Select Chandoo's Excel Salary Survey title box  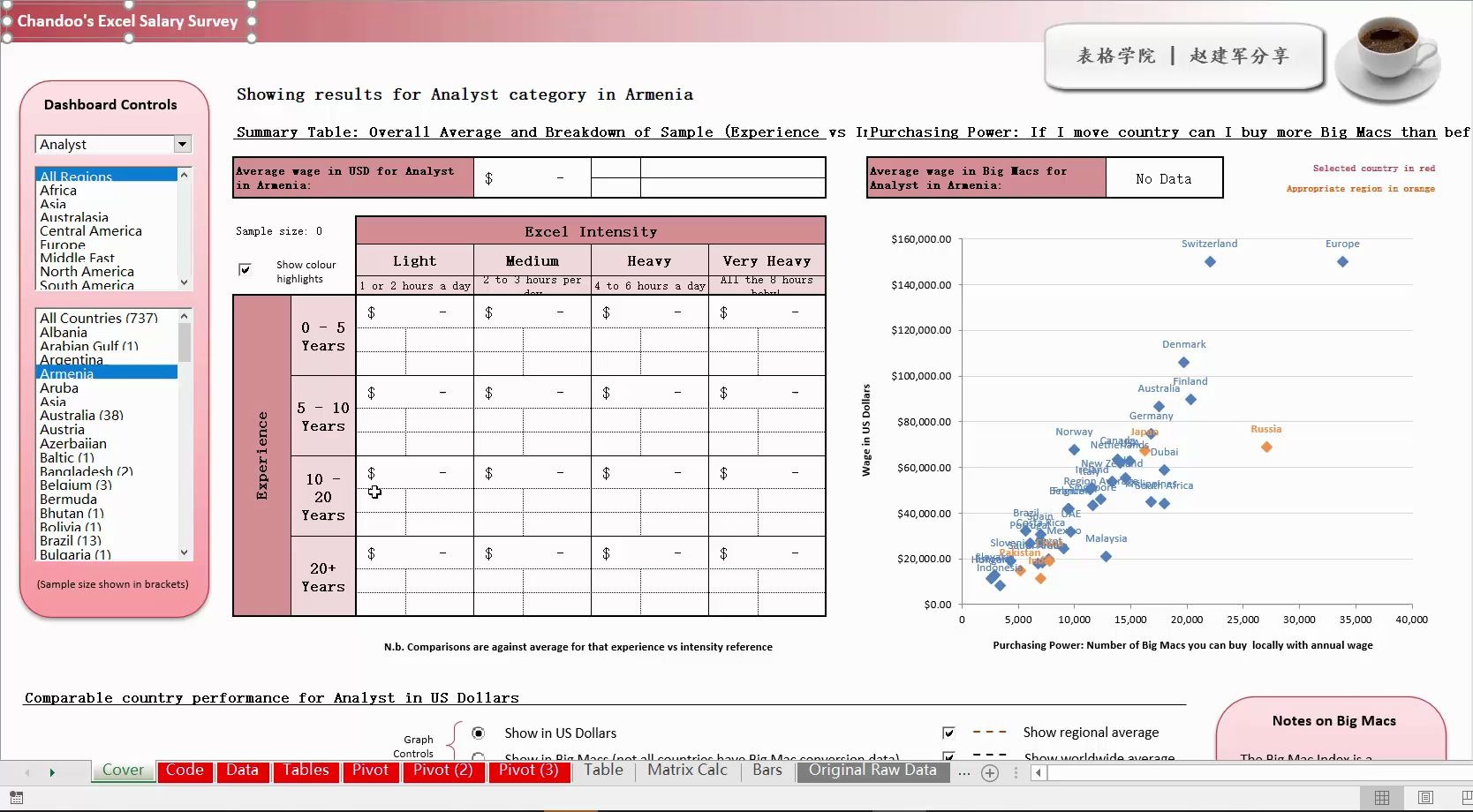click(x=128, y=21)
